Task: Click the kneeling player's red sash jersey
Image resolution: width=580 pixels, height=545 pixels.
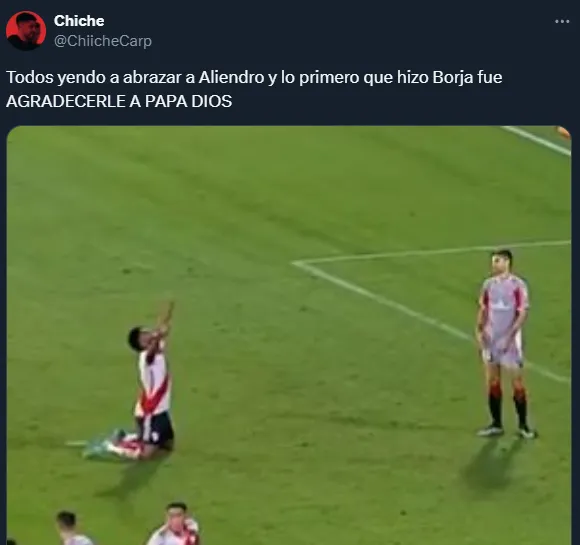Action: point(155,381)
